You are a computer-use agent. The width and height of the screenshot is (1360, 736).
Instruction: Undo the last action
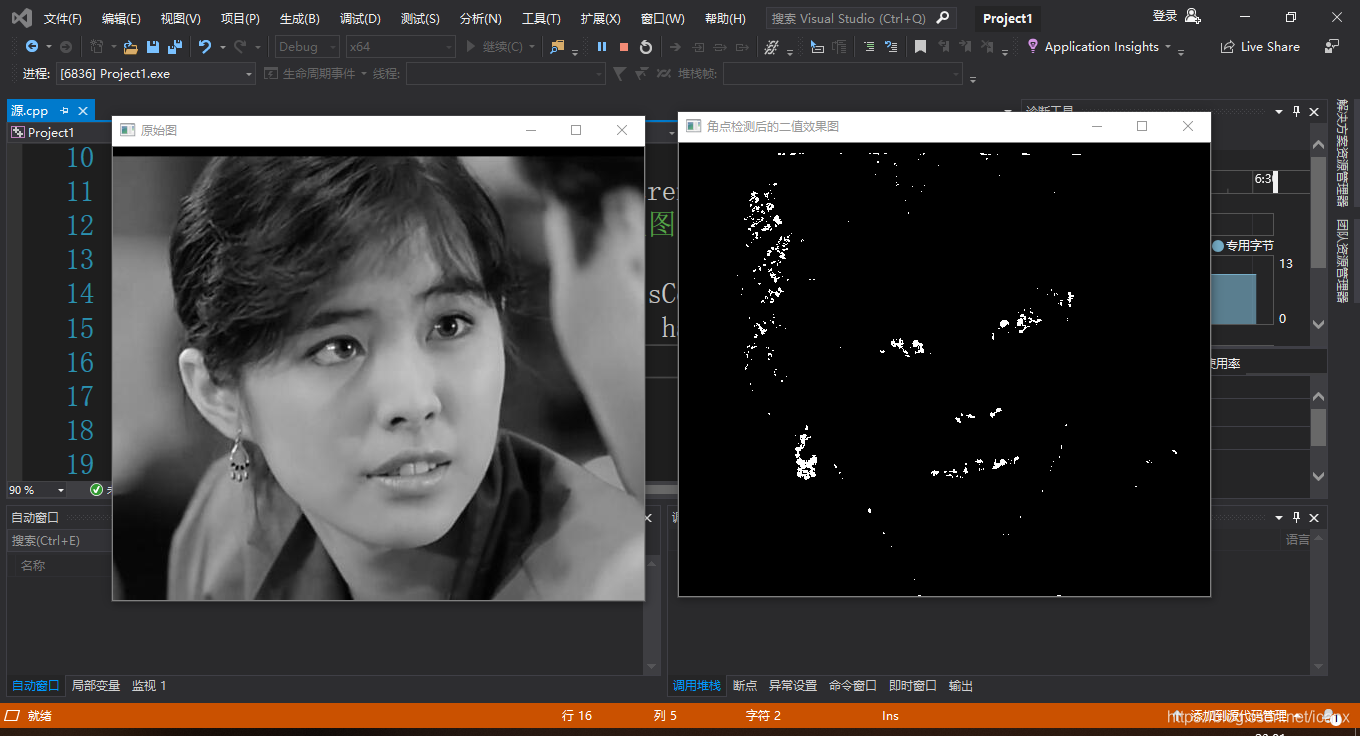click(205, 47)
